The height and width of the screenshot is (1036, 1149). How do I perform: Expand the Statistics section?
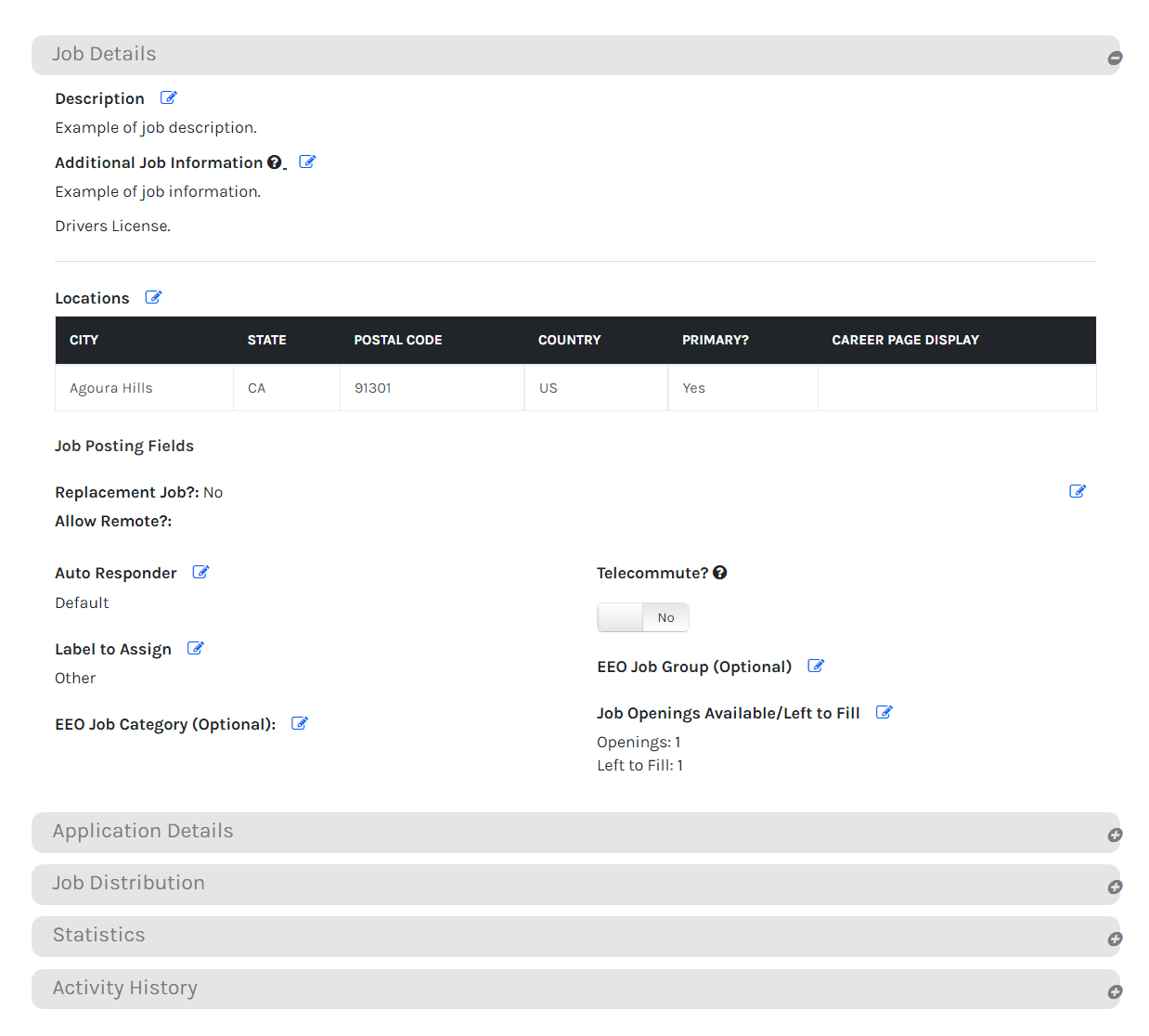[x=1115, y=939]
